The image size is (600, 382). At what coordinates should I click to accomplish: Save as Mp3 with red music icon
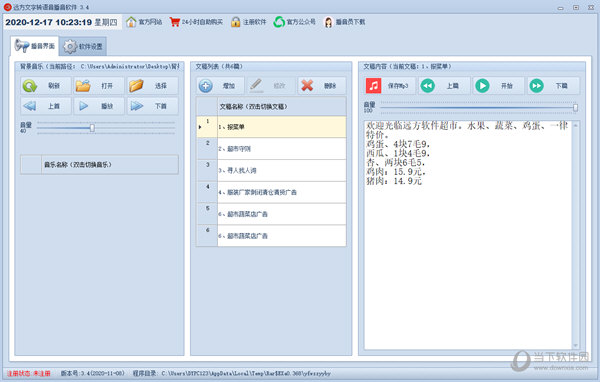390,86
